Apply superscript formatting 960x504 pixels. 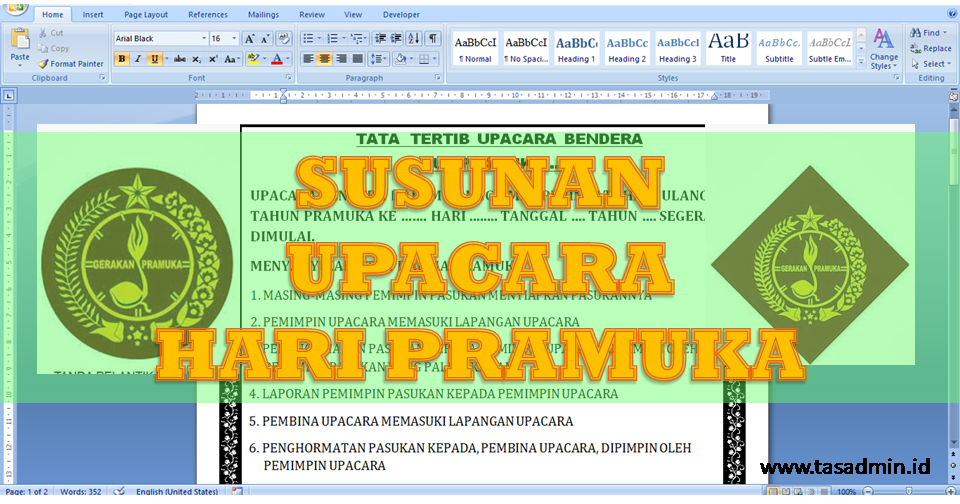point(213,59)
